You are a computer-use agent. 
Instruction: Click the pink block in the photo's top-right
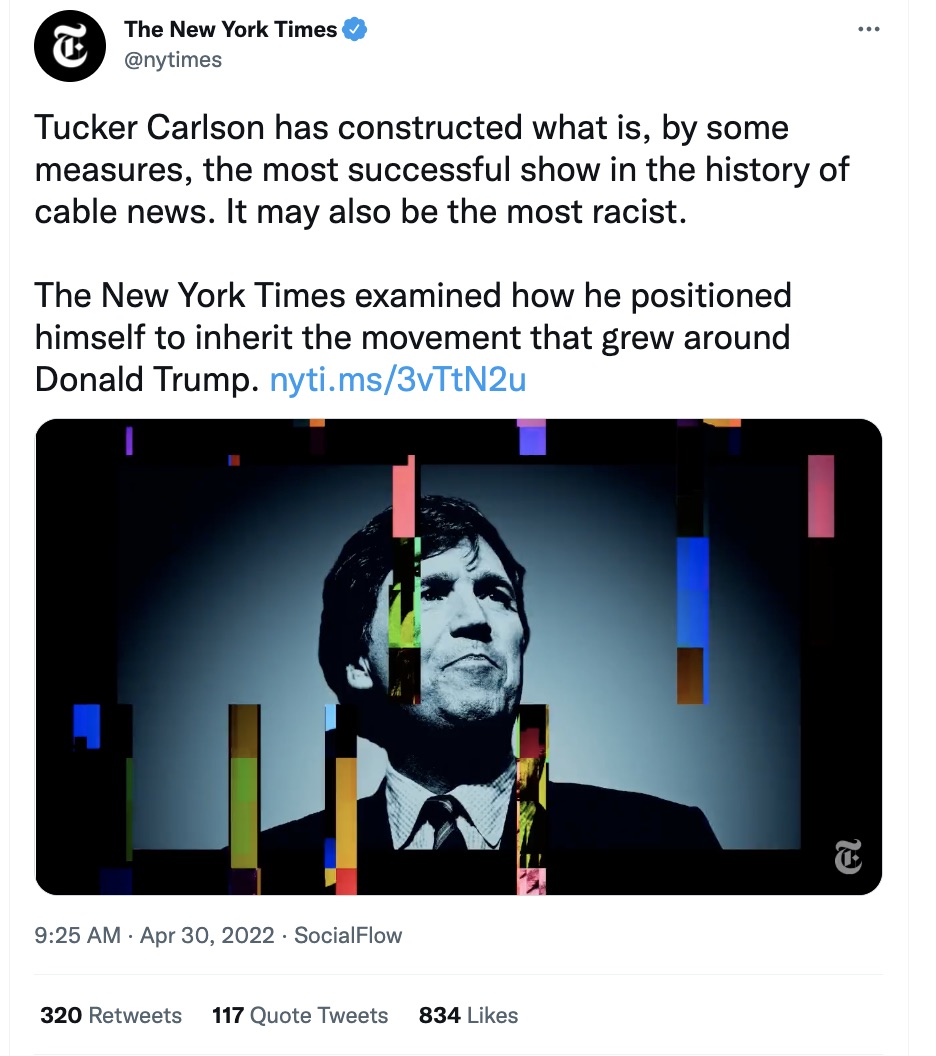(x=821, y=496)
